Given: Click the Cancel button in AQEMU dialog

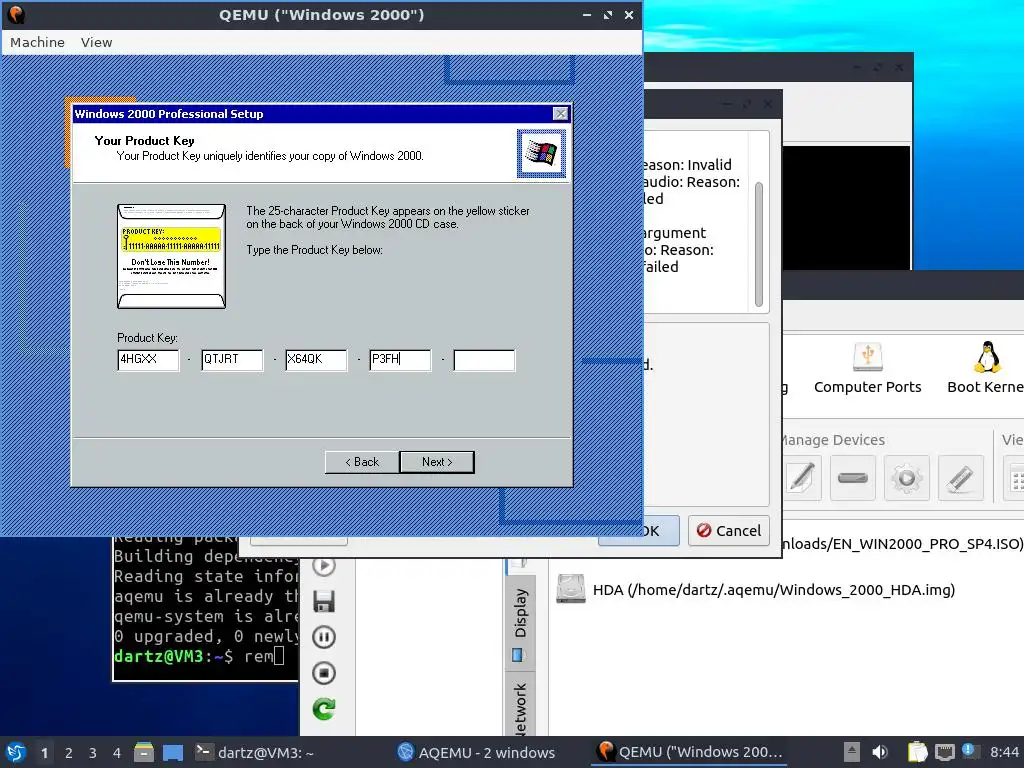Looking at the screenshot, I should pyautogui.click(x=729, y=530).
